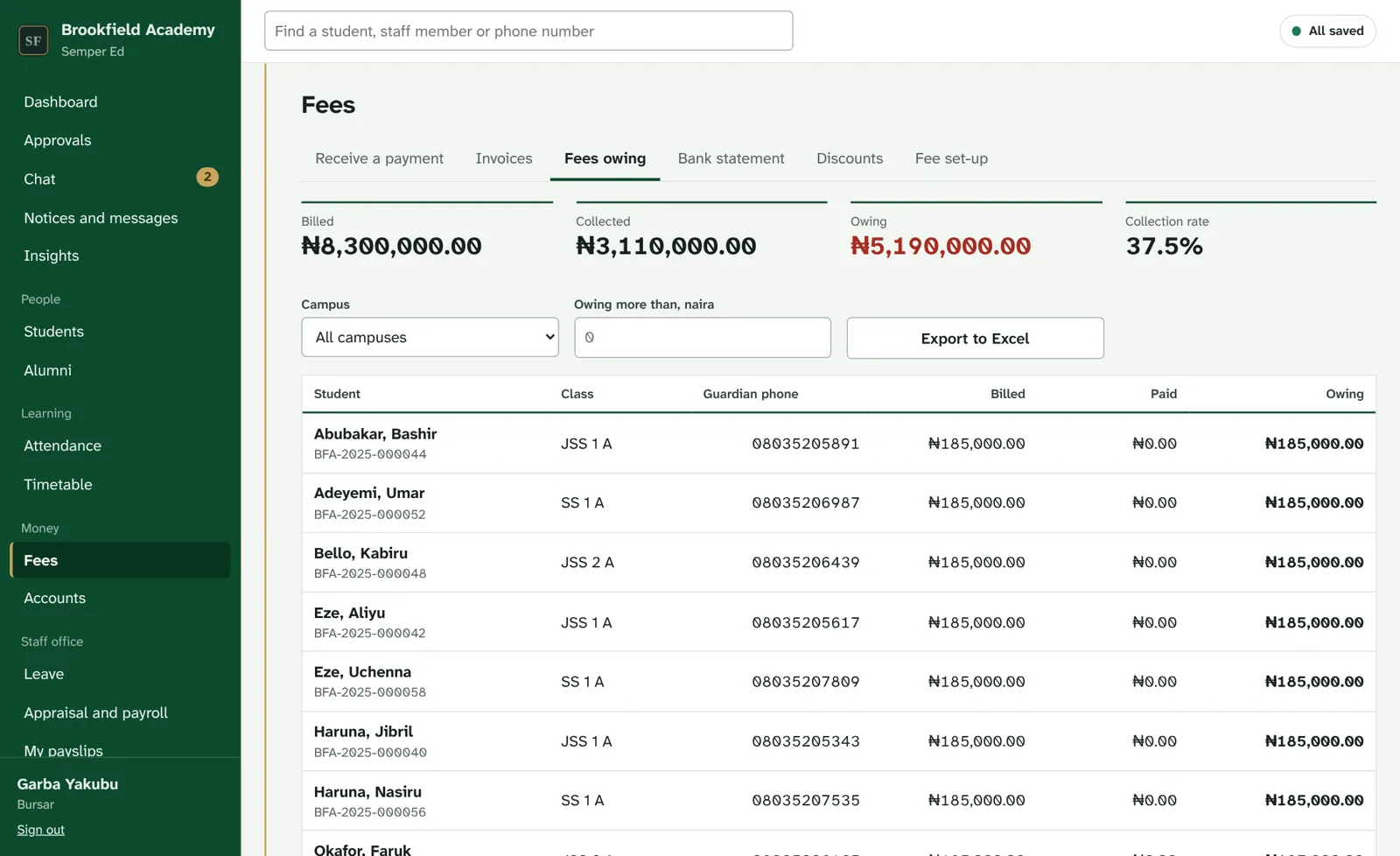The height and width of the screenshot is (856, 1400).
Task: Open Accounts in sidebar
Action: [x=120, y=598]
